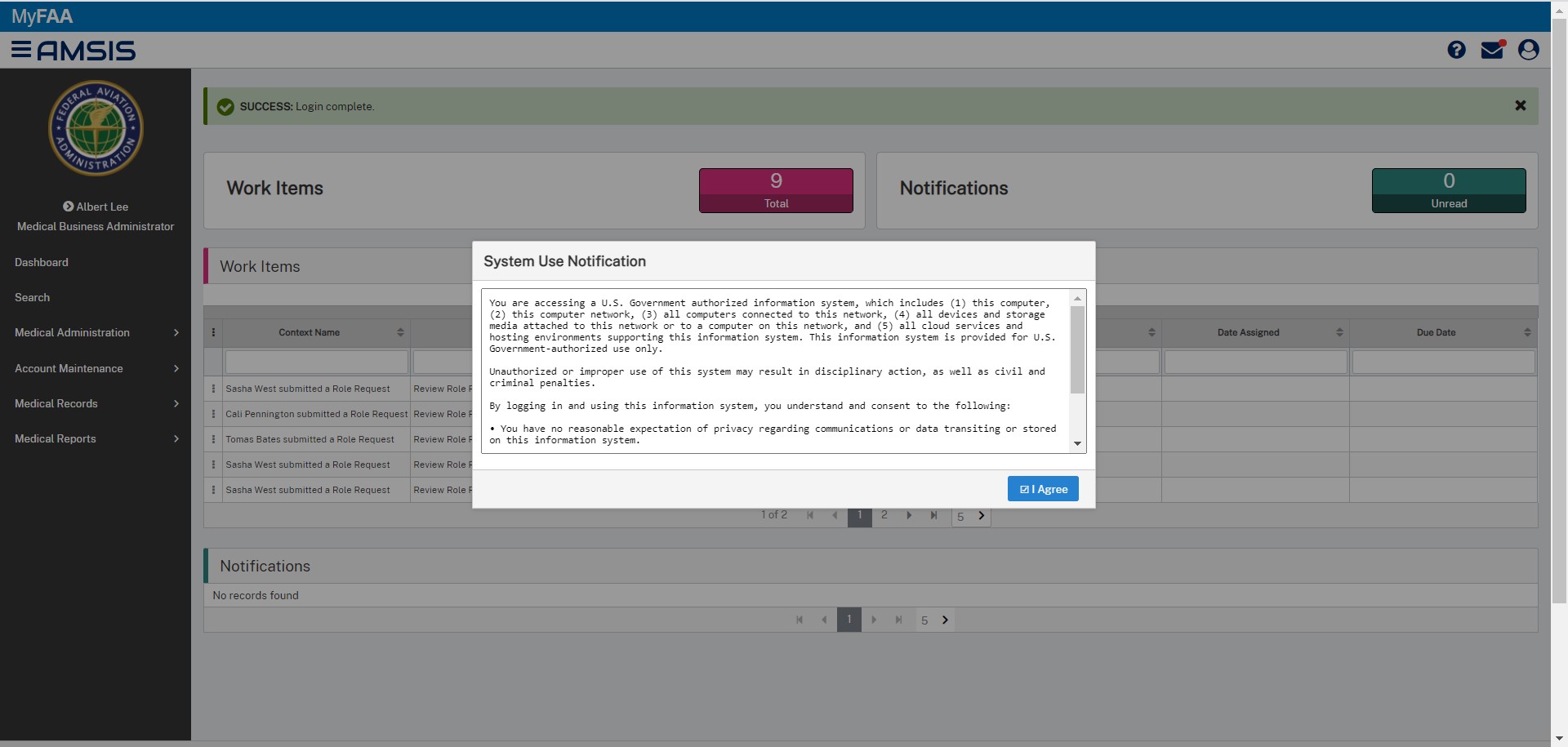Dismiss the login success banner

(1521, 105)
